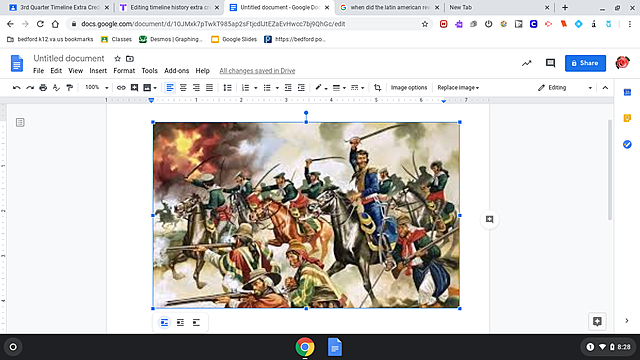Switch to the latin american revolution search tab
The height and width of the screenshot is (360, 640).
coord(390,7)
